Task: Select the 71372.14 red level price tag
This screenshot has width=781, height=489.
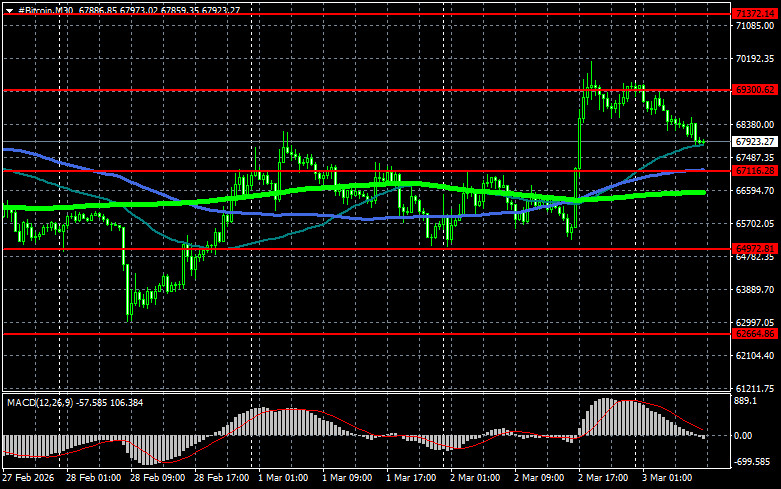Action: pos(755,14)
